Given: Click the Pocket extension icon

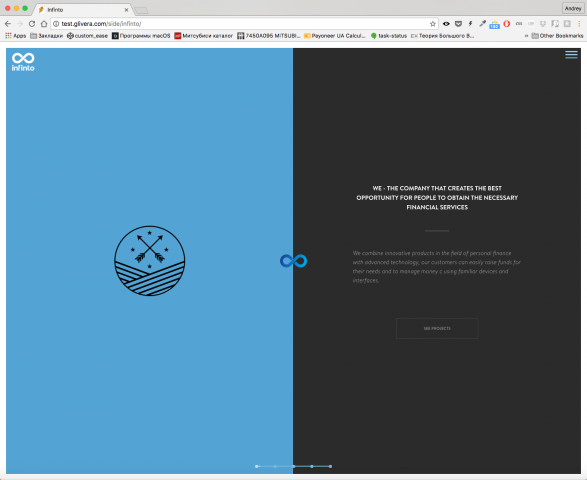Looking at the screenshot, I should [458, 24].
